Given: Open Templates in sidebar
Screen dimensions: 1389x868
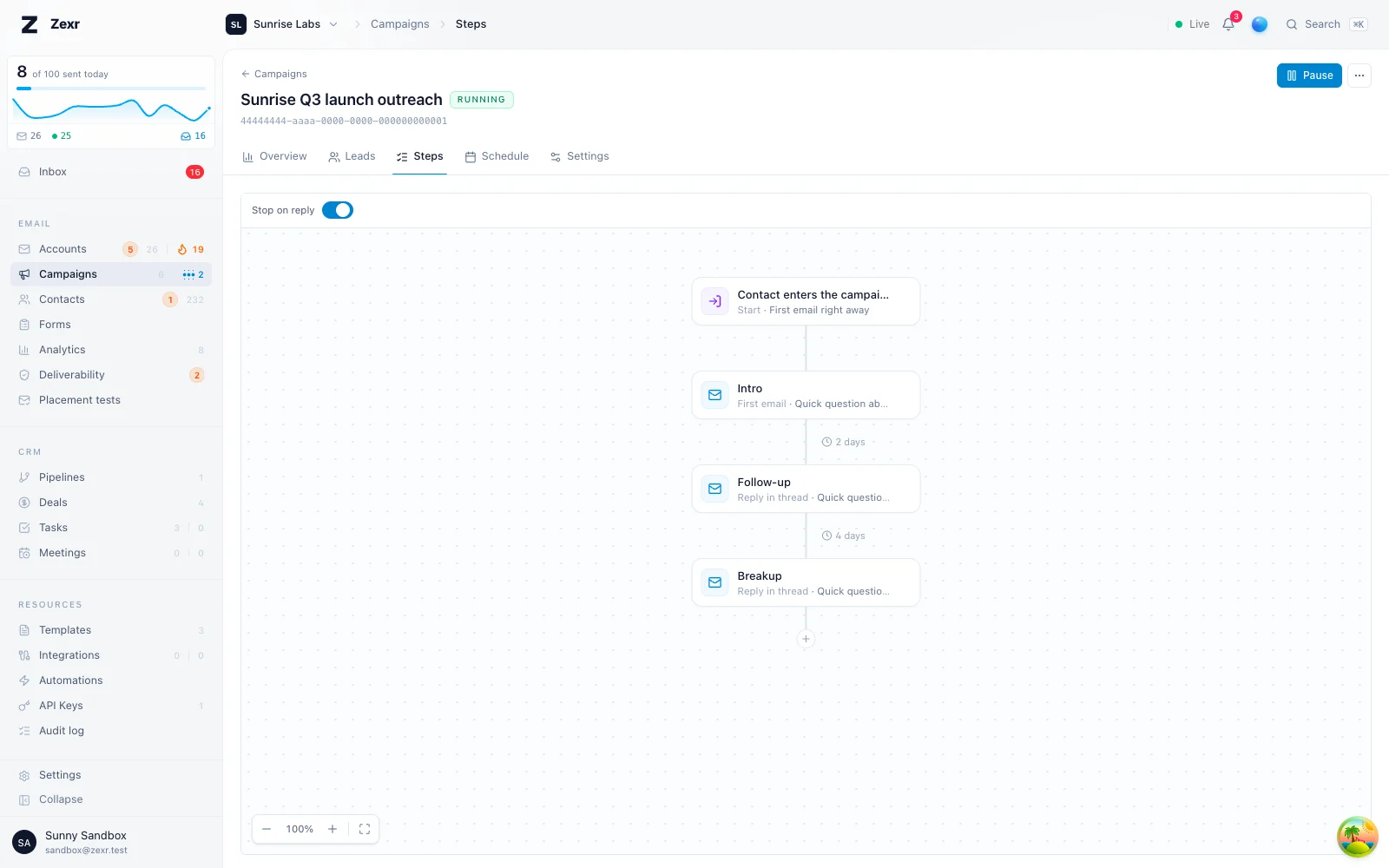Looking at the screenshot, I should click(111, 630).
